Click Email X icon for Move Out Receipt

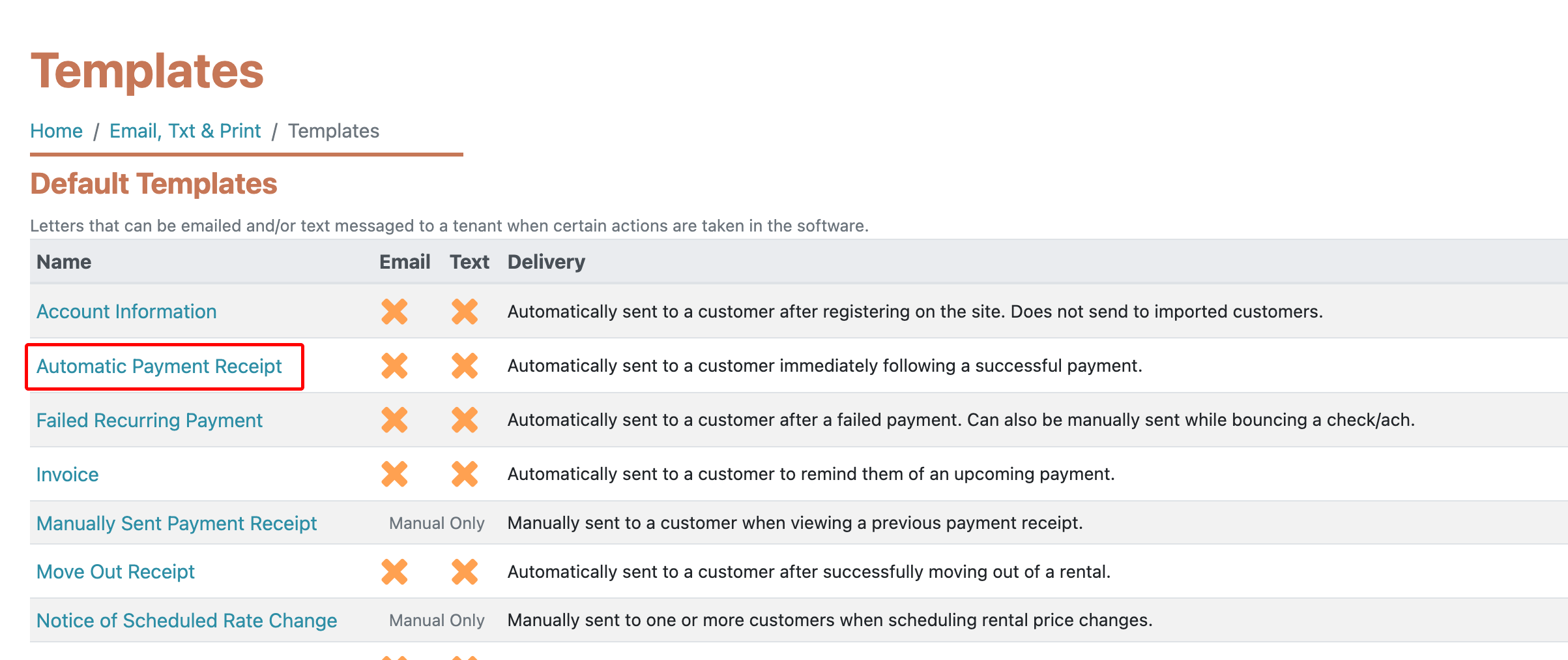click(x=395, y=572)
